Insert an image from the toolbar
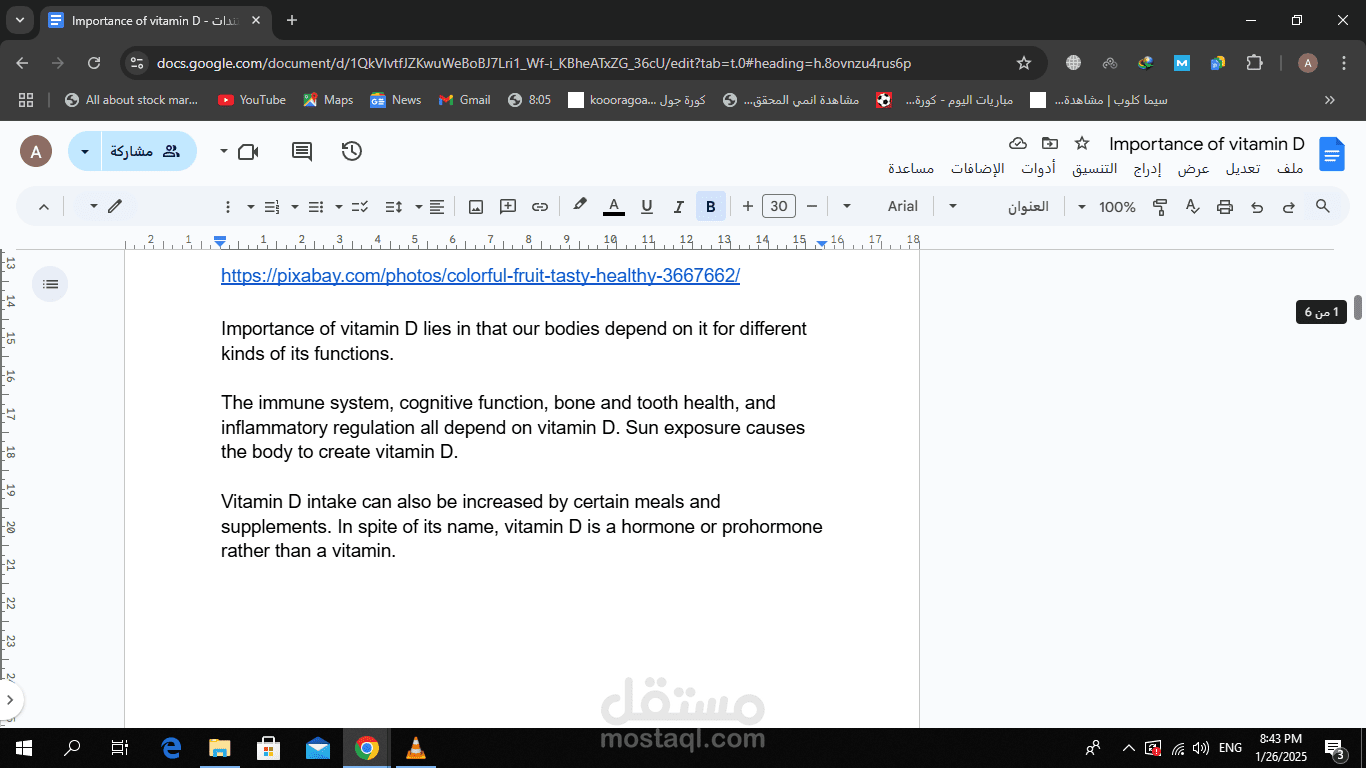The width and height of the screenshot is (1366, 768). tap(476, 207)
